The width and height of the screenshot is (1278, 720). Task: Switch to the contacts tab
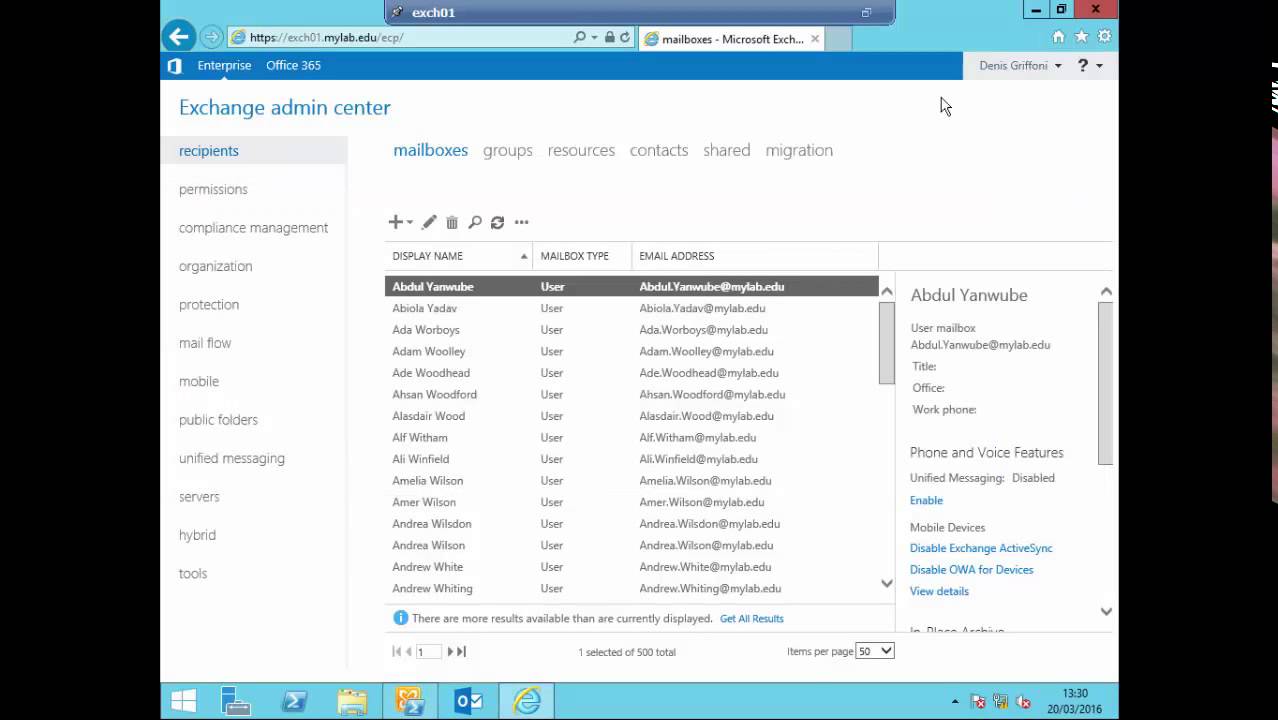pyautogui.click(x=659, y=150)
